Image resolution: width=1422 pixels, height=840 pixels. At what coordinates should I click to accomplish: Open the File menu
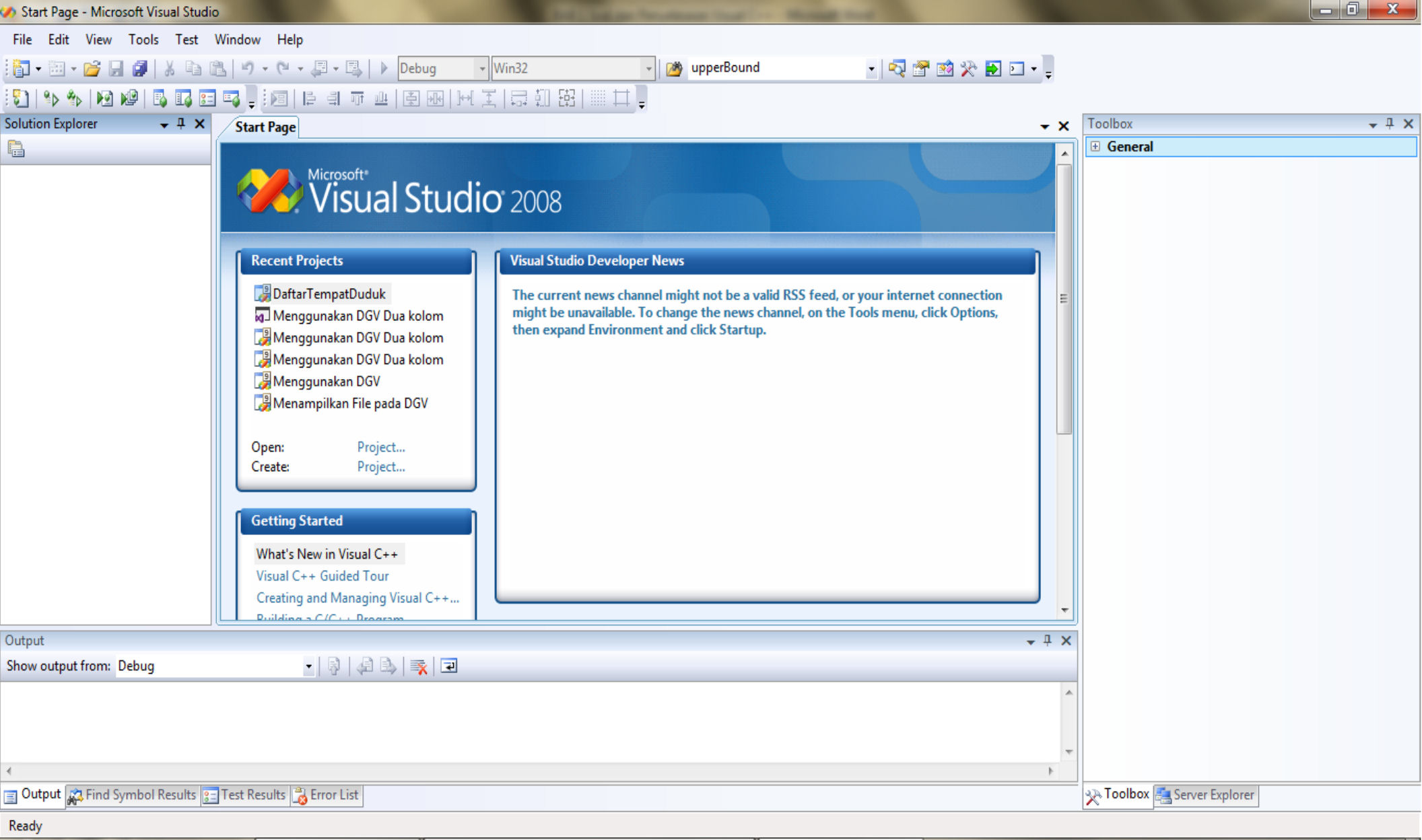[22, 40]
